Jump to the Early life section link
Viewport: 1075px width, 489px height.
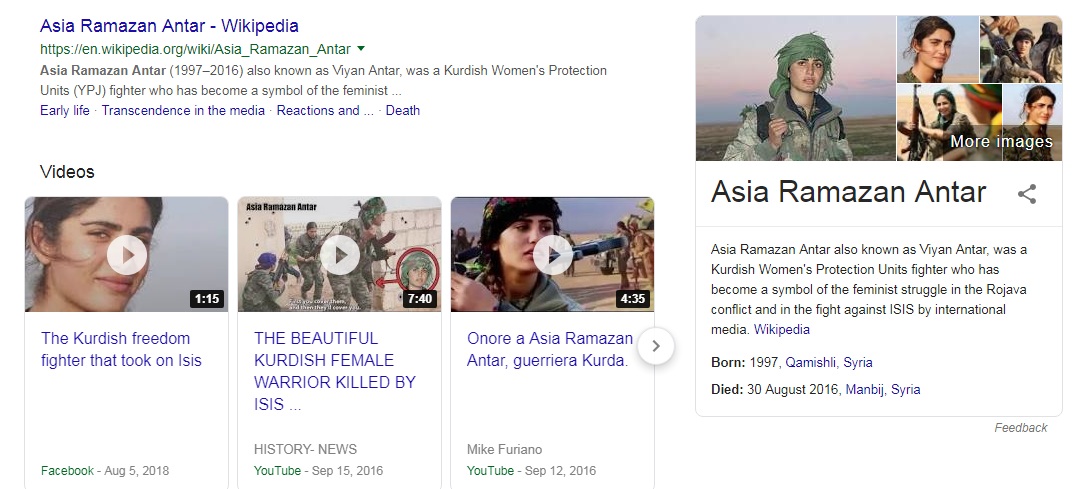[64, 110]
